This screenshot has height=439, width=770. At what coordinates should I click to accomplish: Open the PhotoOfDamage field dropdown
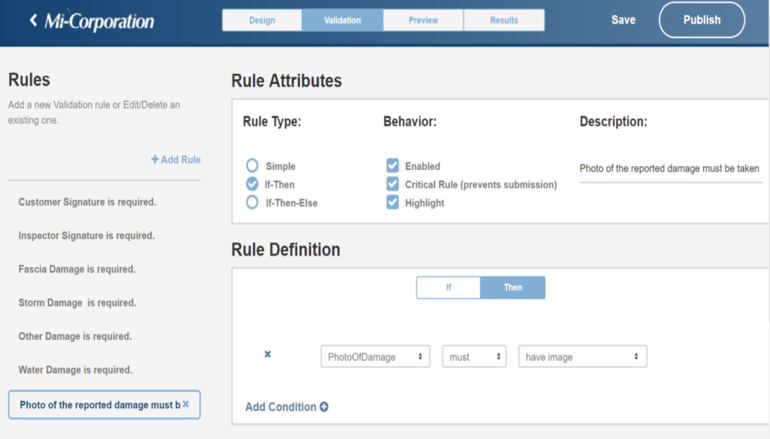[x=375, y=357]
